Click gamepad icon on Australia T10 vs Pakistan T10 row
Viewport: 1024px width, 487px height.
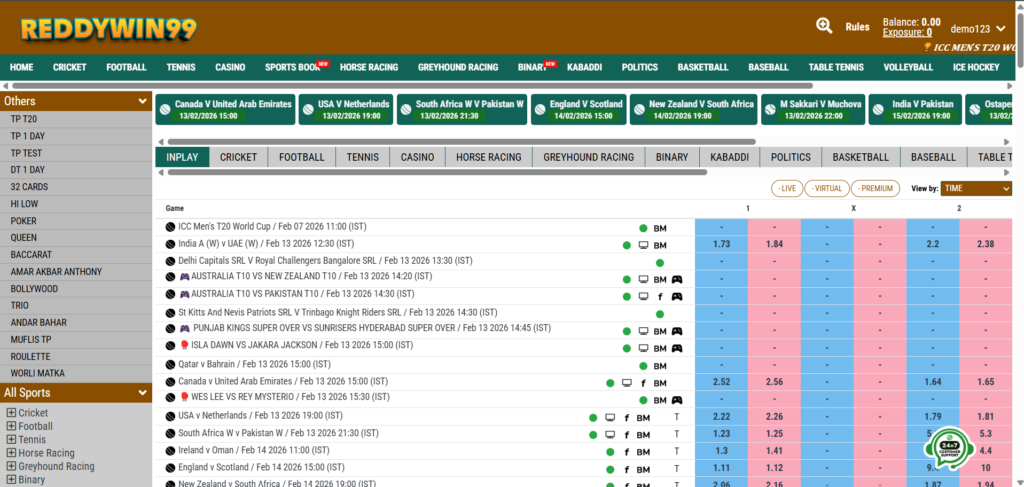pos(676,296)
